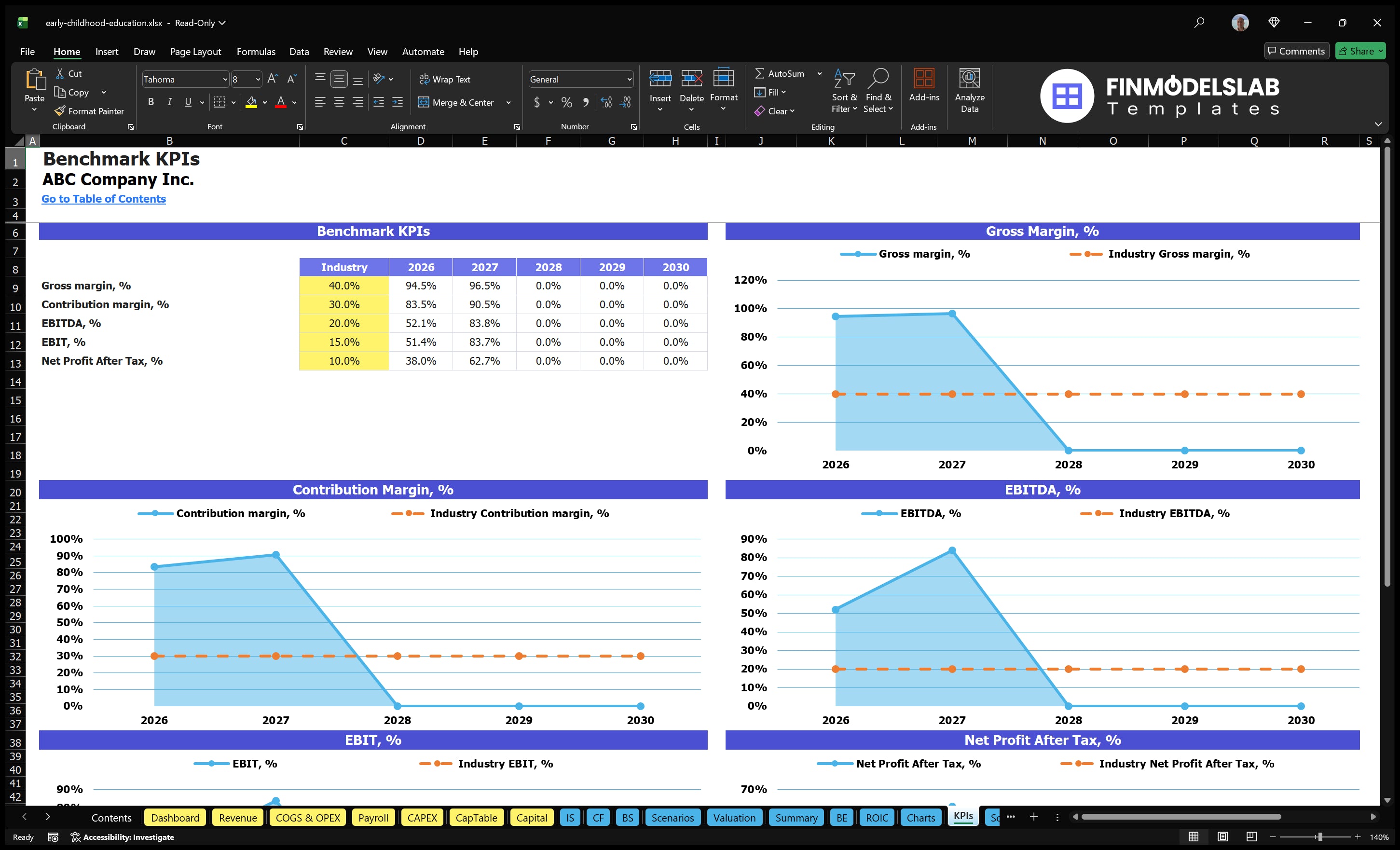Open the Merge & Center dropdown arrow

[x=508, y=103]
